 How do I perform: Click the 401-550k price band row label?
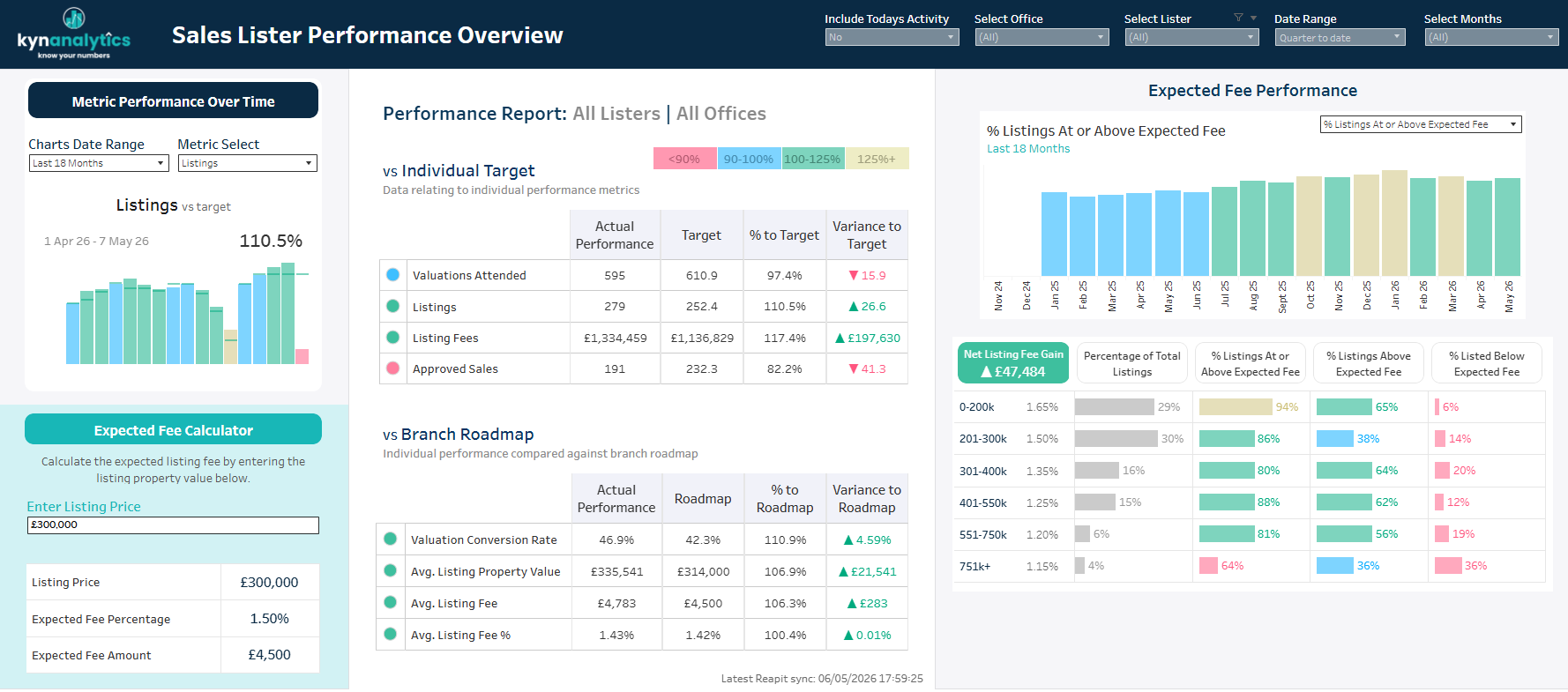pyautogui.click(x=983, y=502)
